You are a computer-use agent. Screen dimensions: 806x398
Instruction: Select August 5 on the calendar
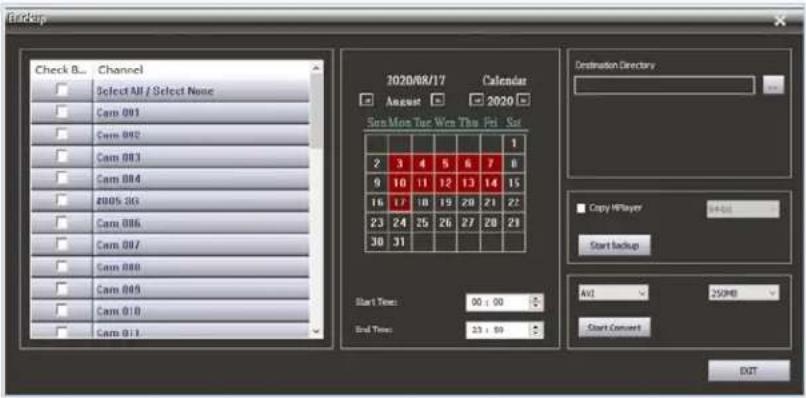click(x=445, y=164)
